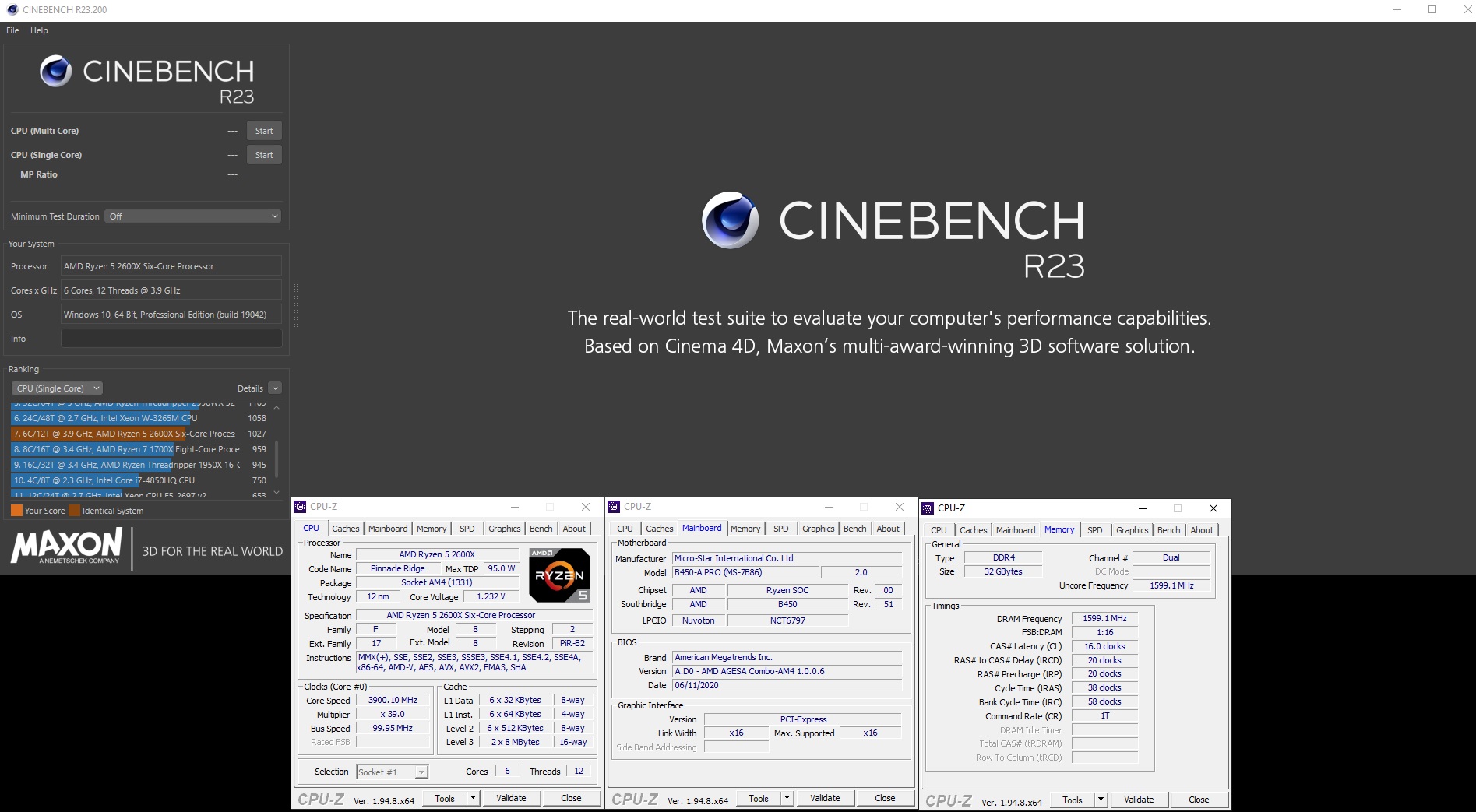This screenshot has width=1476, height=812.
Task: Open the SPD tab in Memory CPU-Z window
Action: click(x=1095, y=530)
